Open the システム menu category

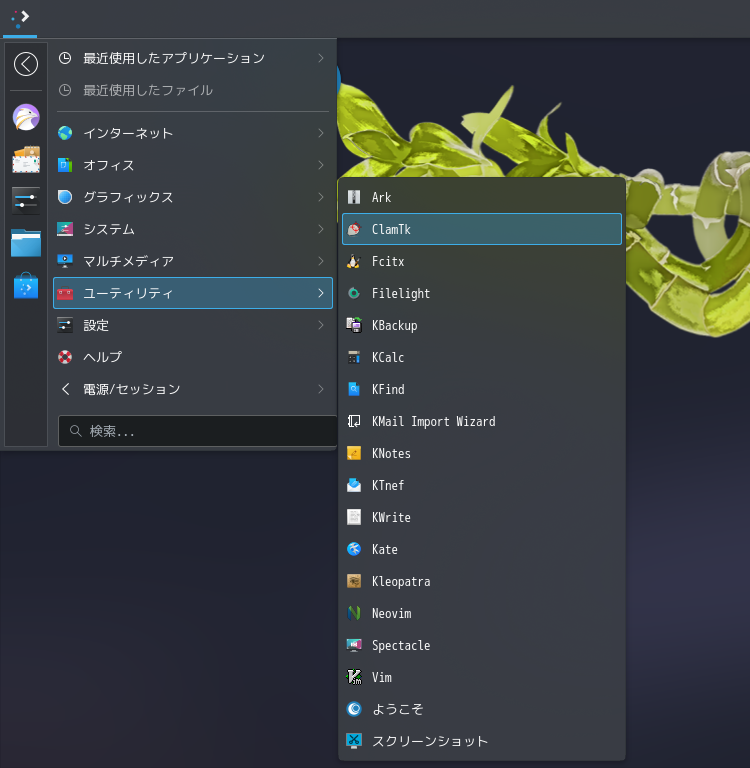click(193, 229)
